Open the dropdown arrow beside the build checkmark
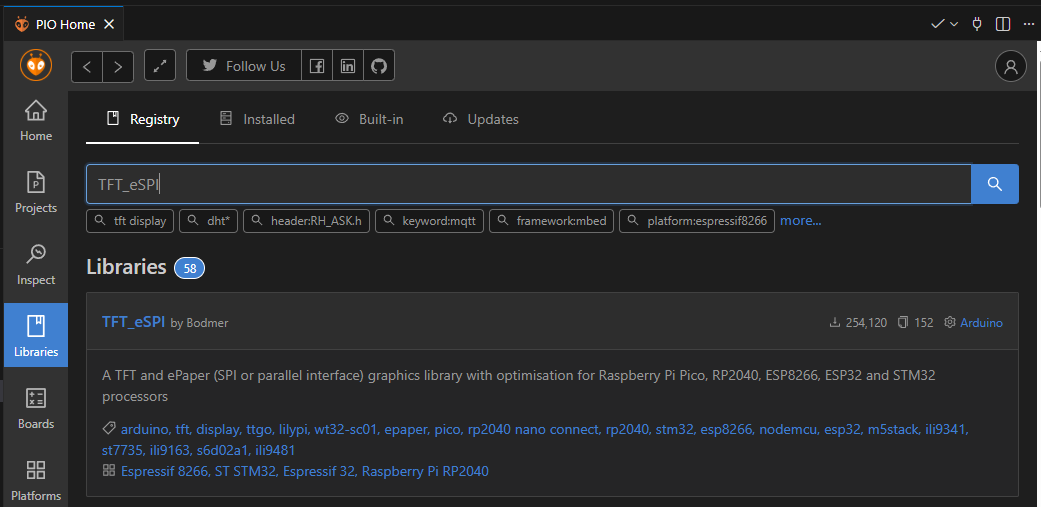1041x507 pixels. click(x=954, y=23)
